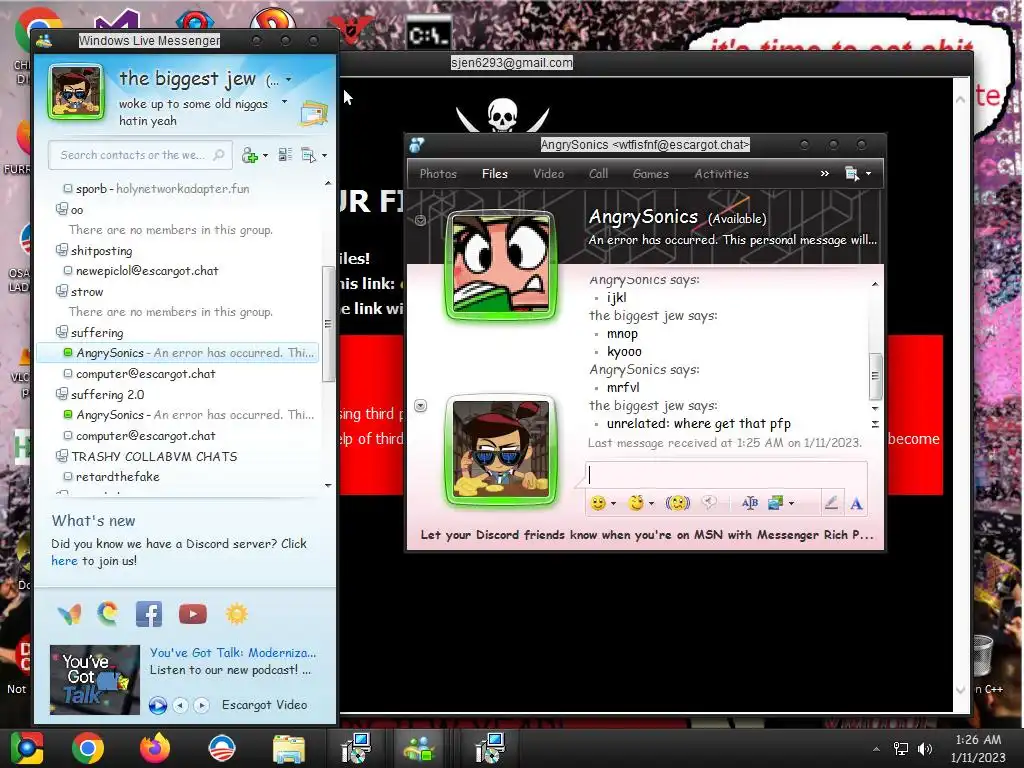Open the Files tab in chat
This screenshot has width=1024, height=768.
coord(494,174)
